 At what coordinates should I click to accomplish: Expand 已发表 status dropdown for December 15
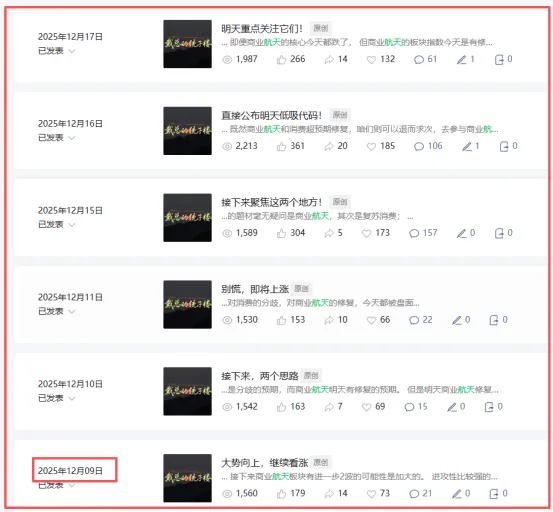[x=72, y=225]
